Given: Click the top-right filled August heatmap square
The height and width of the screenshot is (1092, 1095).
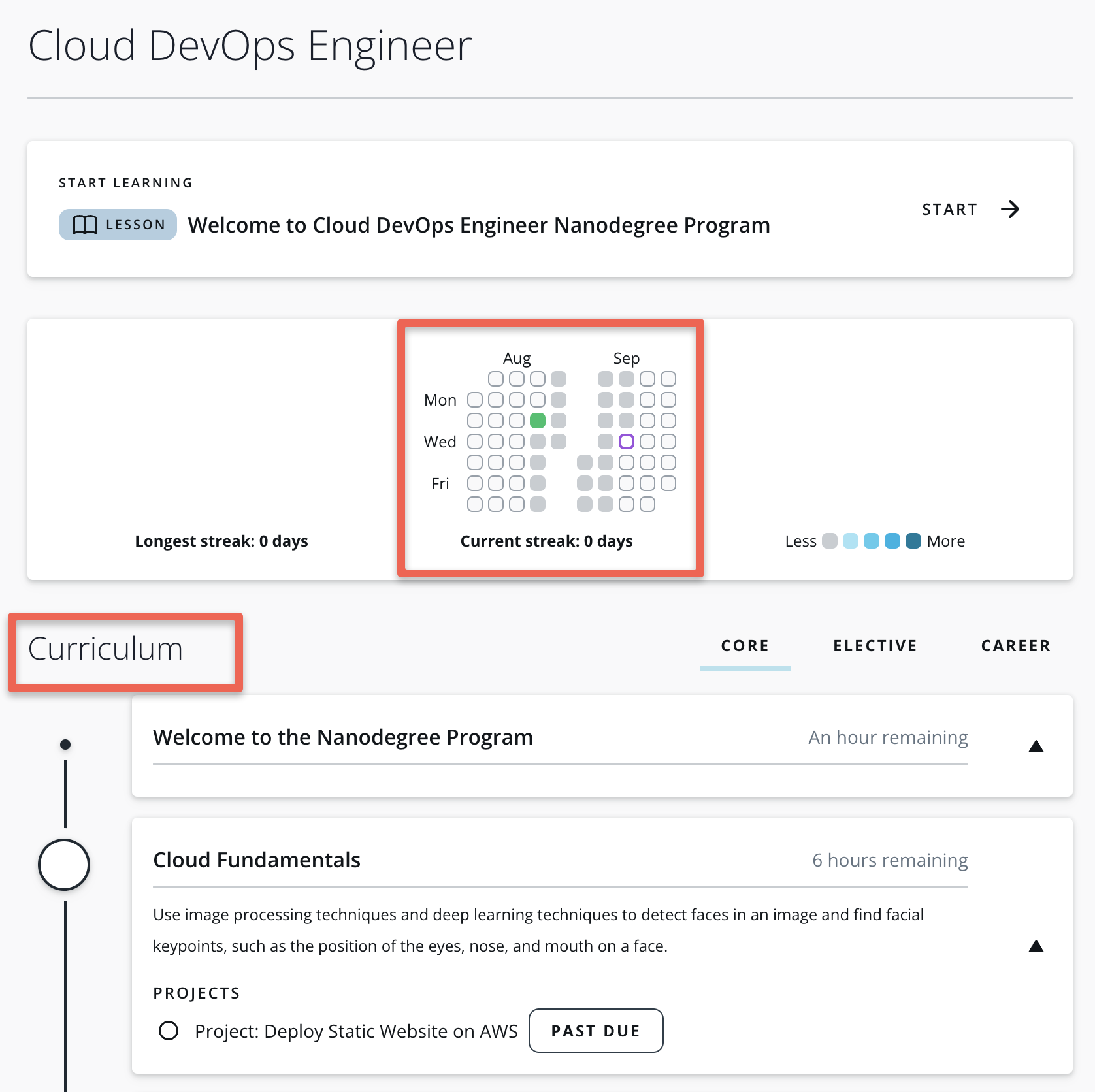Looking at the screenshot, I should 559,379.
